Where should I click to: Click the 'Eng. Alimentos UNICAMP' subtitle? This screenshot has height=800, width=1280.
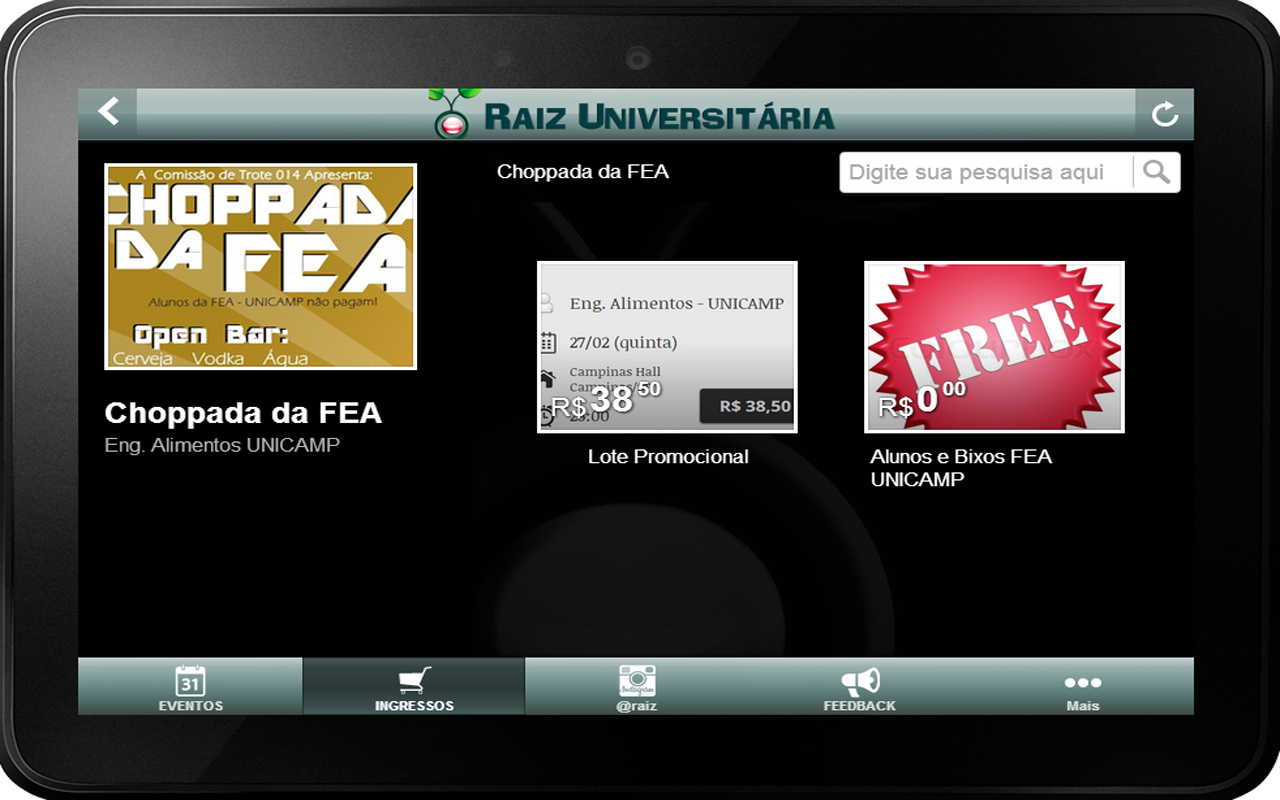tap(222, 445)
